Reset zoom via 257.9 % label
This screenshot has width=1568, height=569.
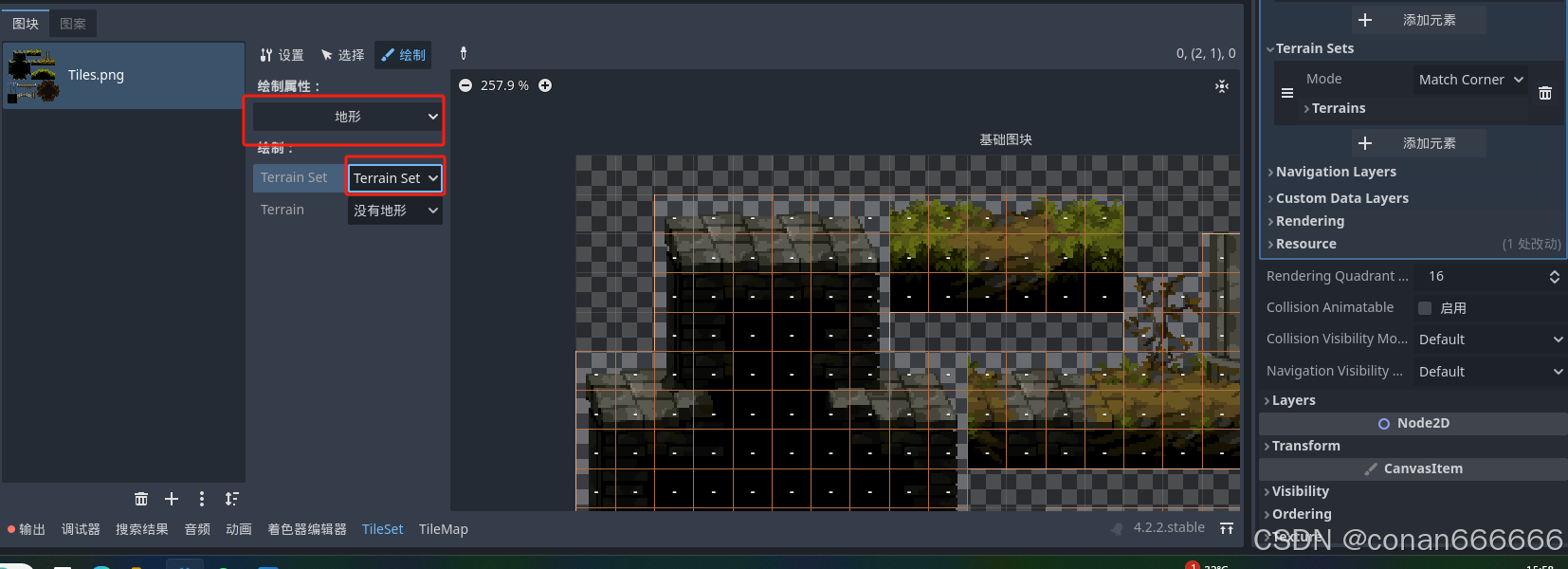[504, 85]
